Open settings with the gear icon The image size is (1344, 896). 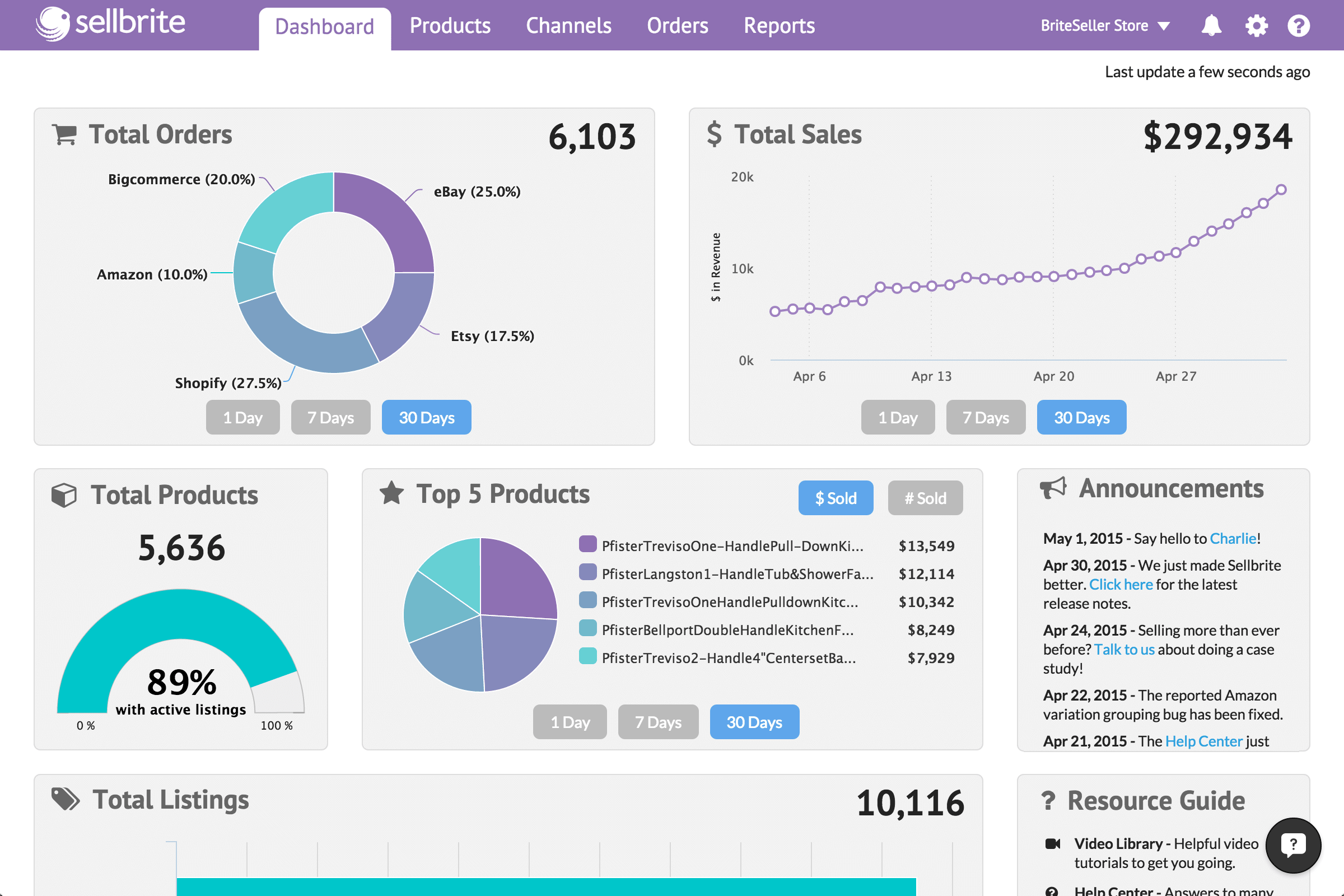pos(1256,25)
